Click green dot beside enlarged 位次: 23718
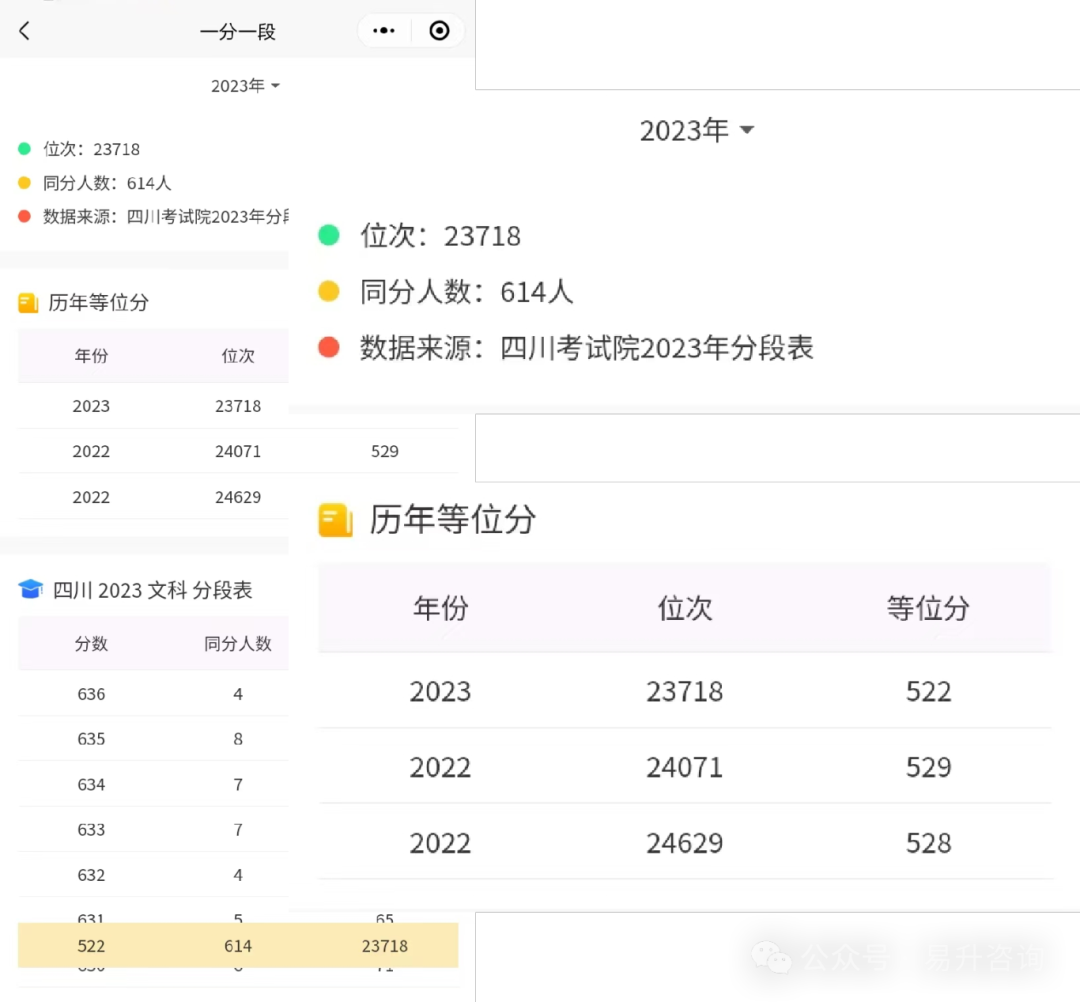1080x1002 pixels. point(329,236)
